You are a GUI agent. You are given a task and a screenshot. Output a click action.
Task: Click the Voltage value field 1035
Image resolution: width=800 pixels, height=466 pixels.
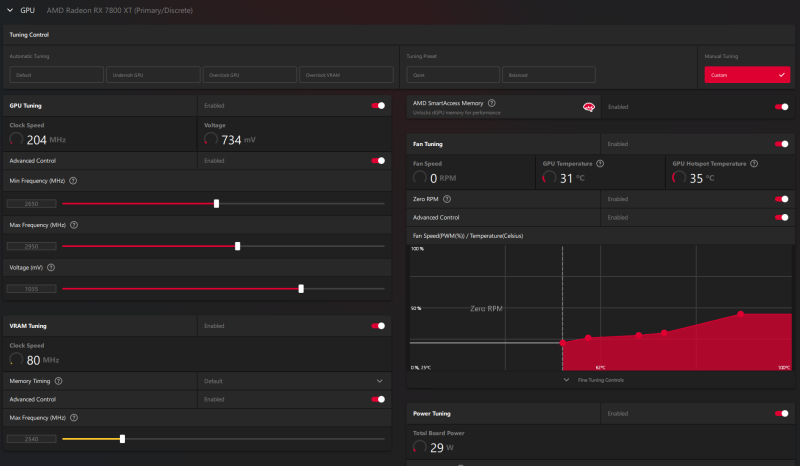pyautogui.click(x=32, y=289)
